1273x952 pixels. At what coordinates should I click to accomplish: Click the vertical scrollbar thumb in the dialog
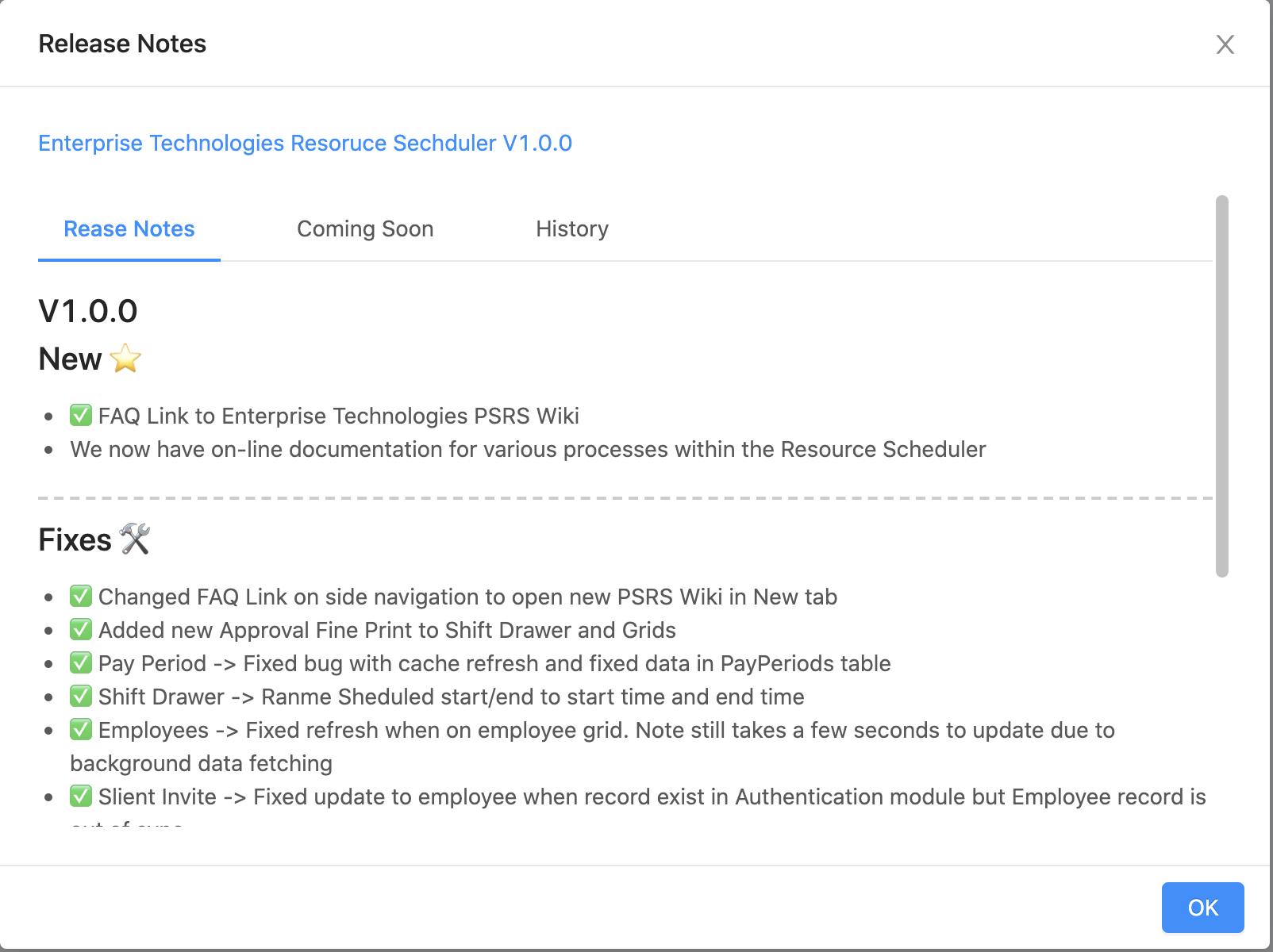pos(1221,386)
